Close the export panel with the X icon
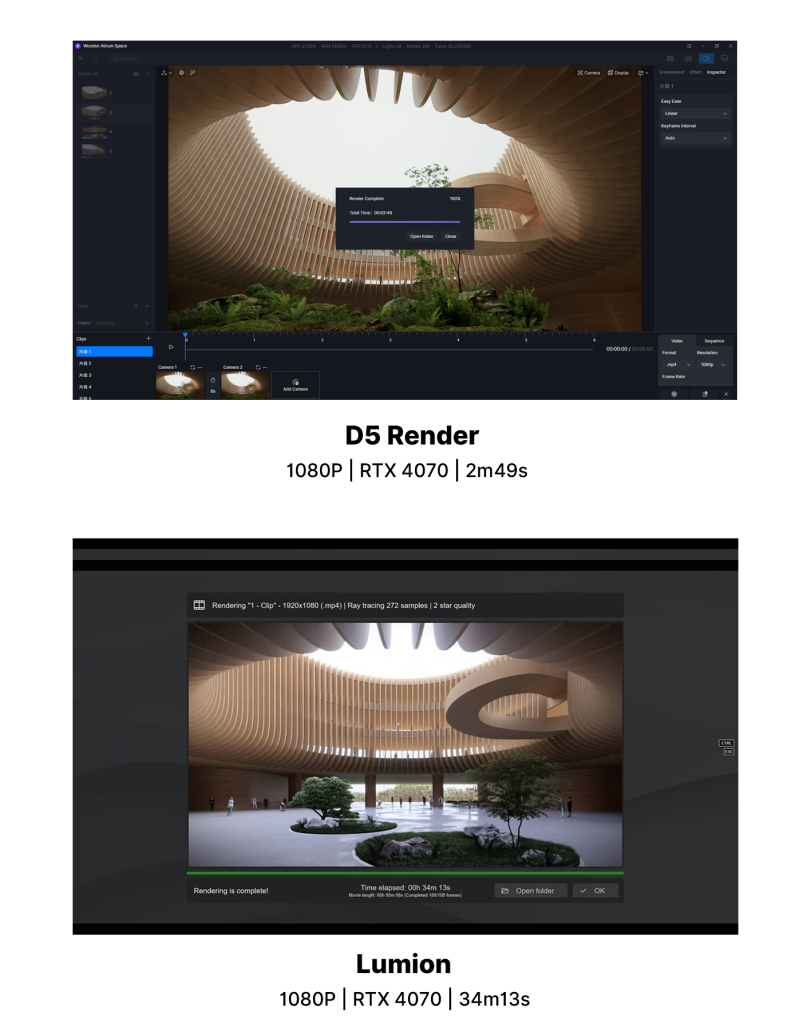 726,394
